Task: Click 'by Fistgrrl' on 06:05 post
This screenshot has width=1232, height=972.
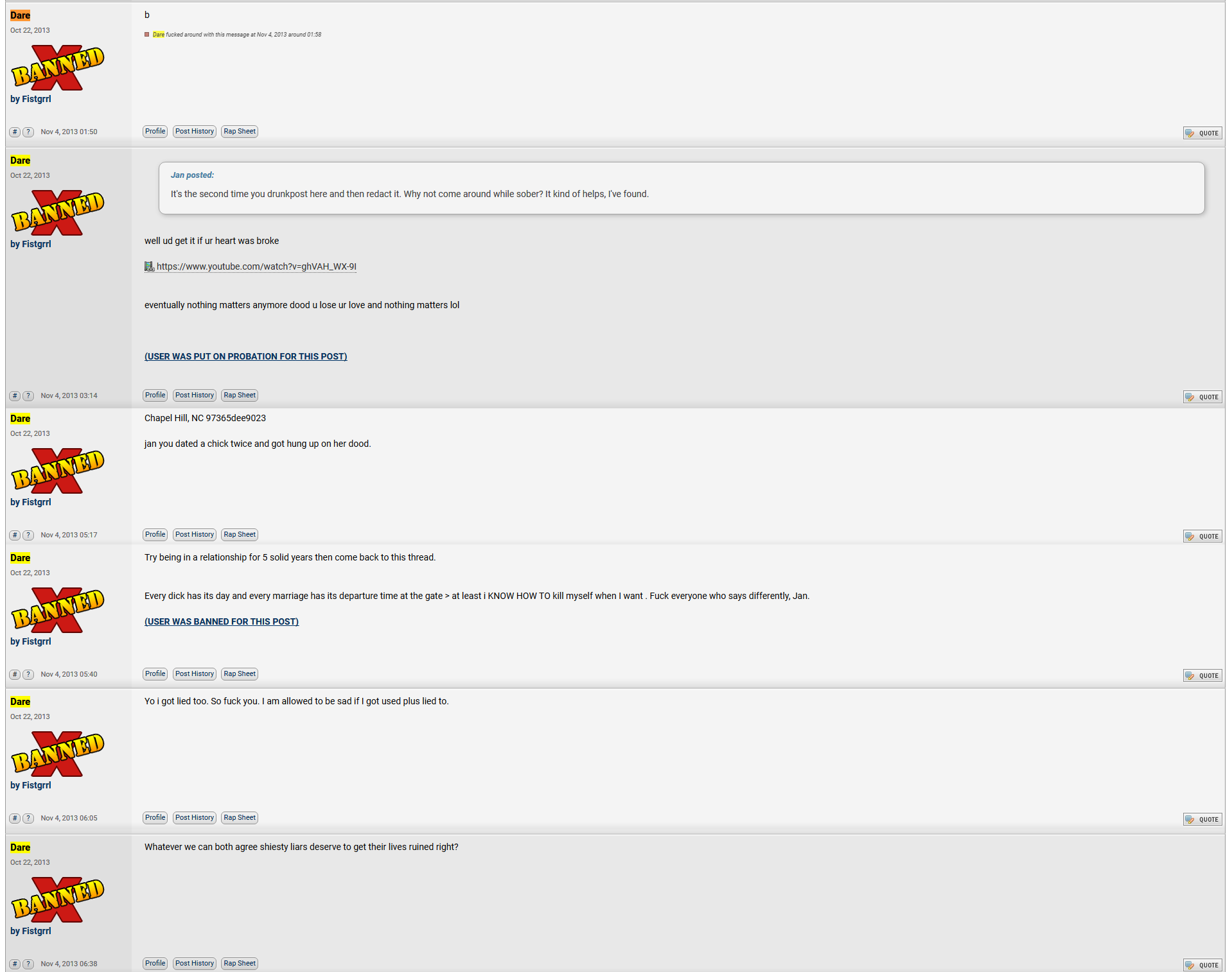Action: (x=30, y=785)
